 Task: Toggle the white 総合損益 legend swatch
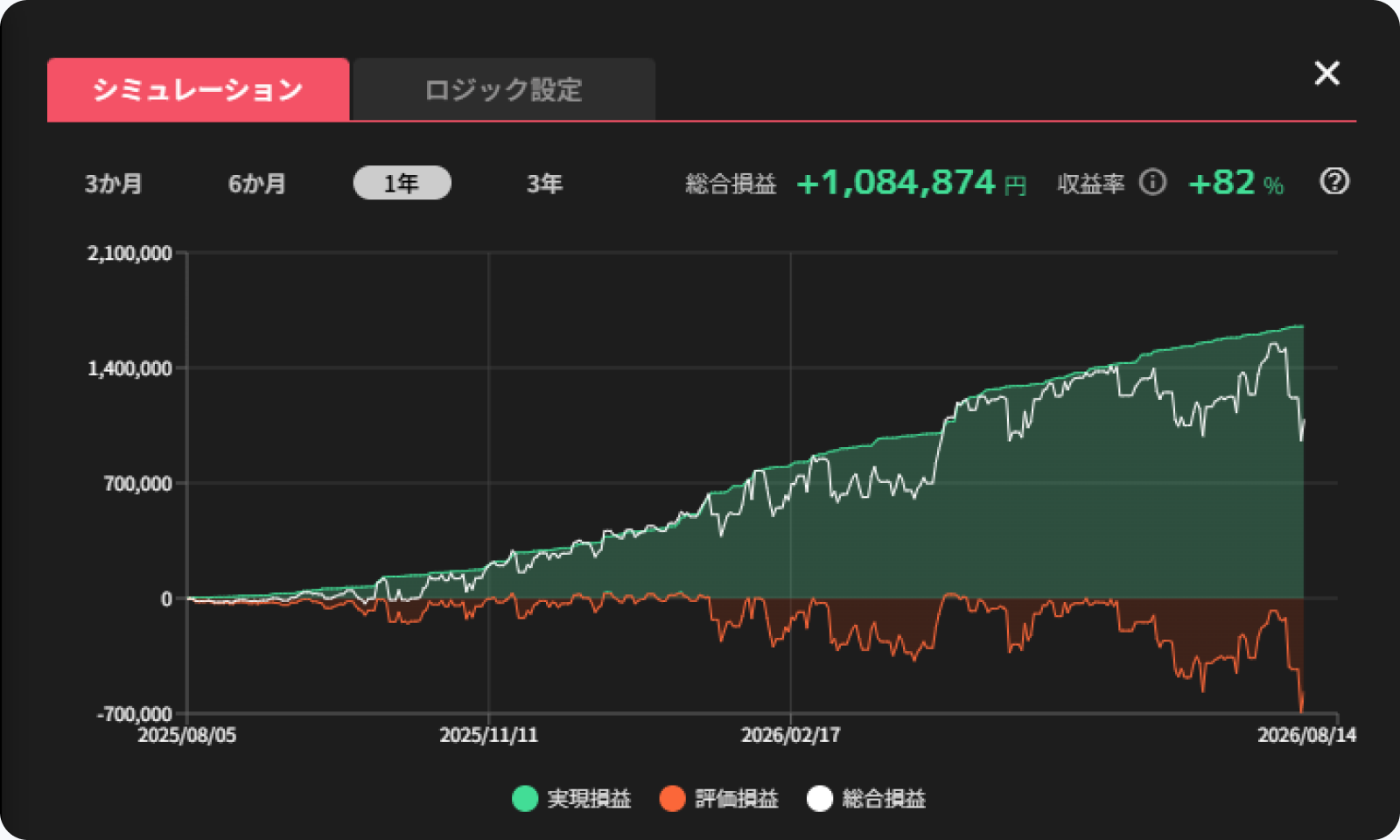[820, 798]
